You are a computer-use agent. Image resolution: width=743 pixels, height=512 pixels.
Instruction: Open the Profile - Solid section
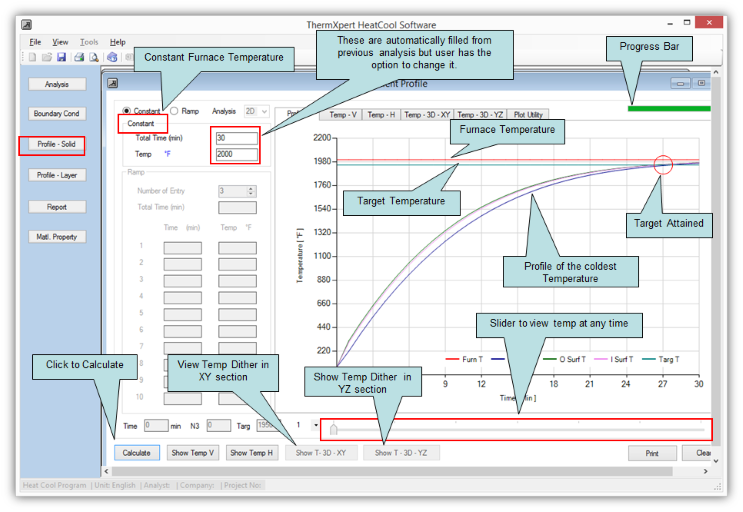[x=57, y=144]
